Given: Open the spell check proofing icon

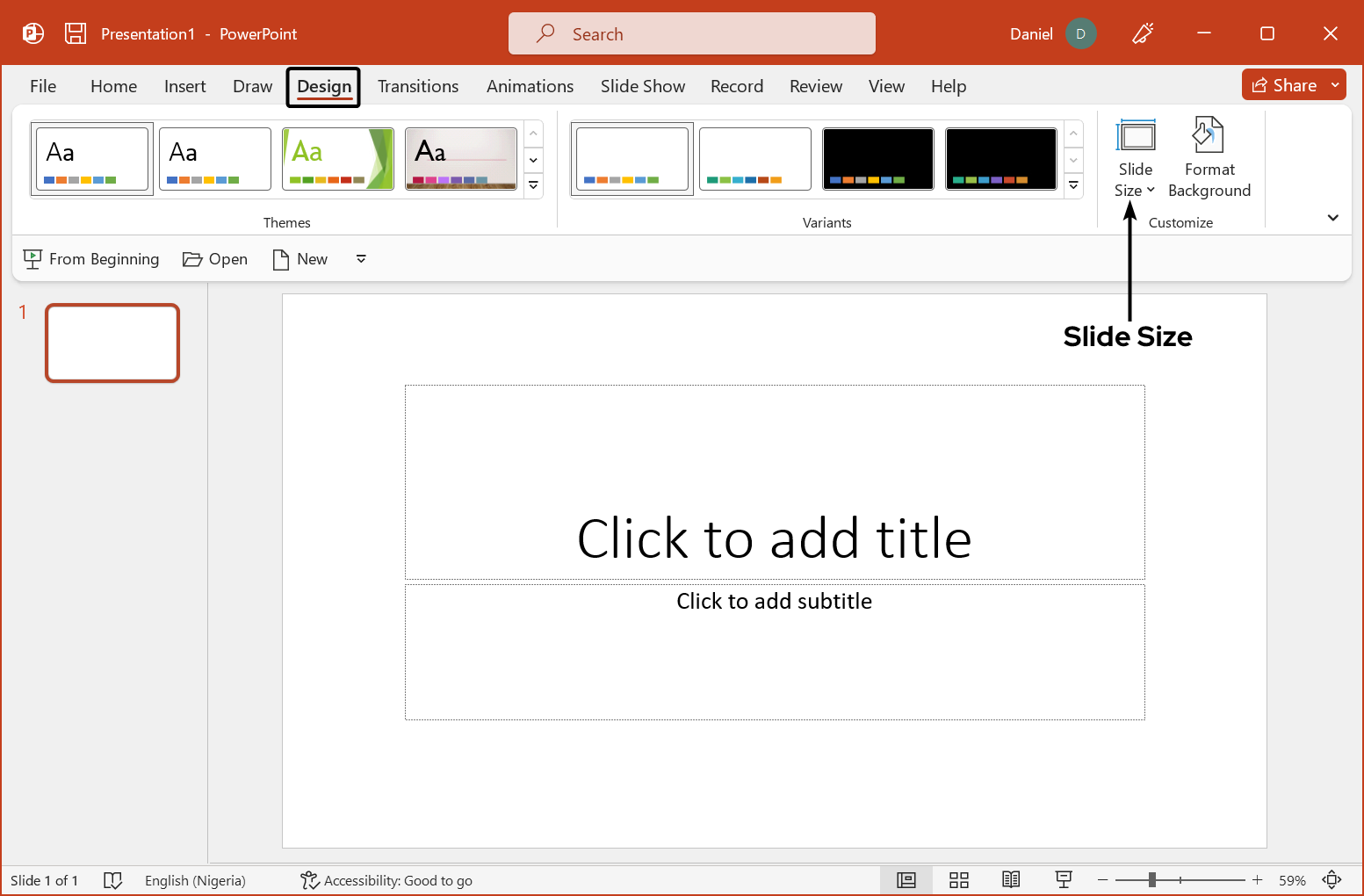Looking at the screenshot, I should point(113,879).
